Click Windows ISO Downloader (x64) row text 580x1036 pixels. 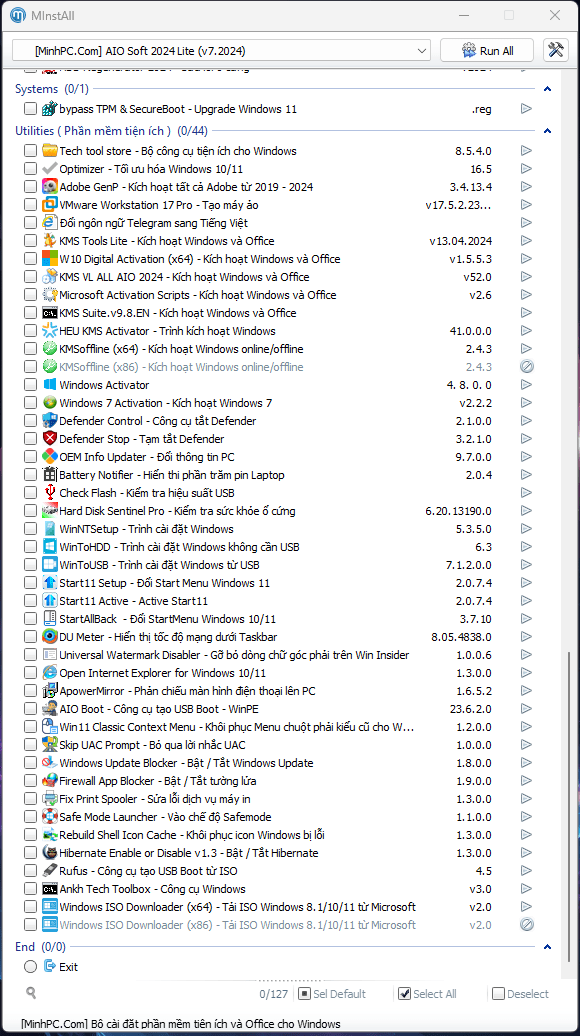coord(238,906)
